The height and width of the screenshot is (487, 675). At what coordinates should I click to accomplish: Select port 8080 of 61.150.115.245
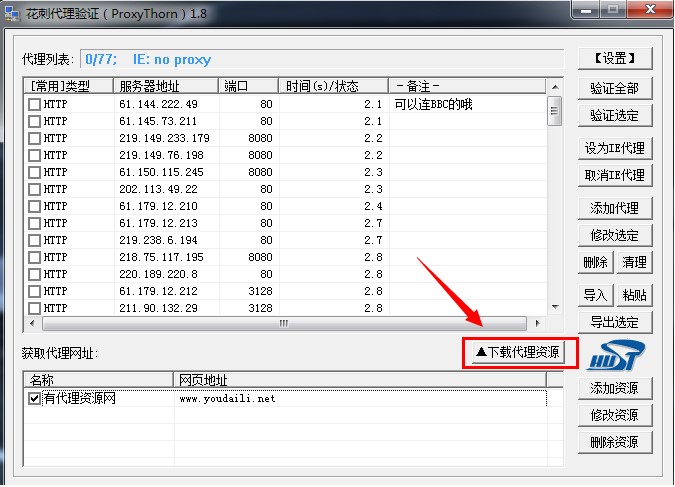pyautogui.click(x=260, y=173)
